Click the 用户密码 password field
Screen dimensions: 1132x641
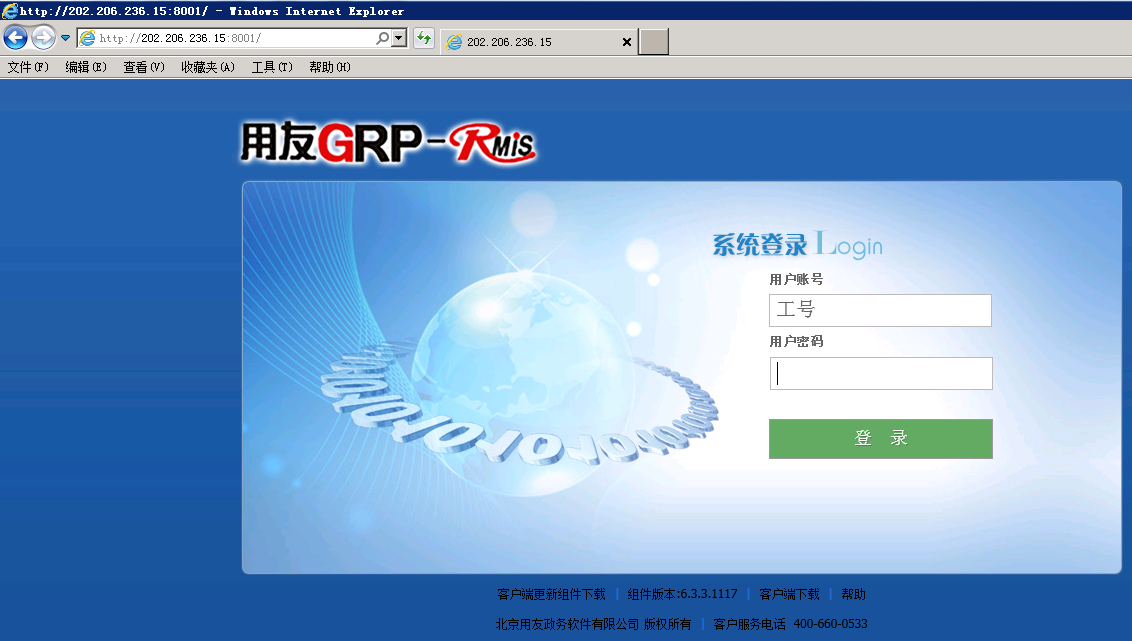point(881,373)
